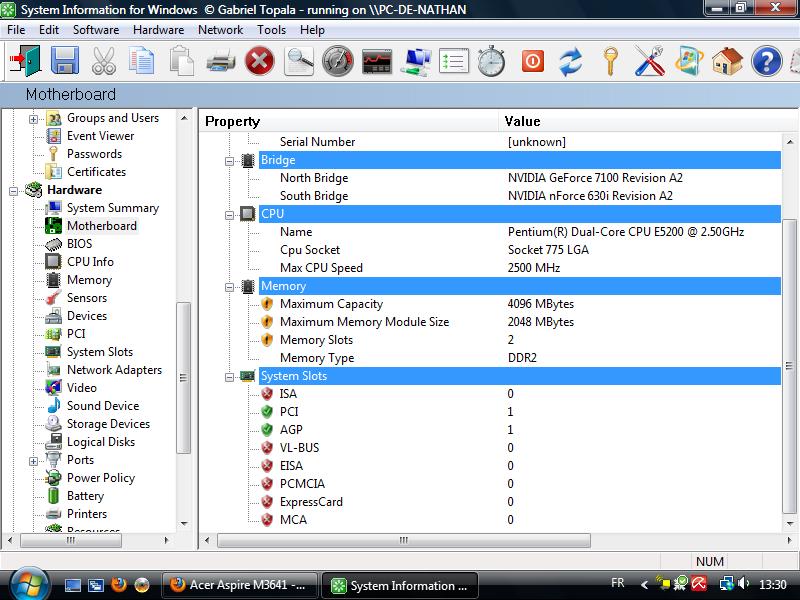Click the Copy documents toolbar icon
The height and width of the screenshot is (600, 800).
141,61
